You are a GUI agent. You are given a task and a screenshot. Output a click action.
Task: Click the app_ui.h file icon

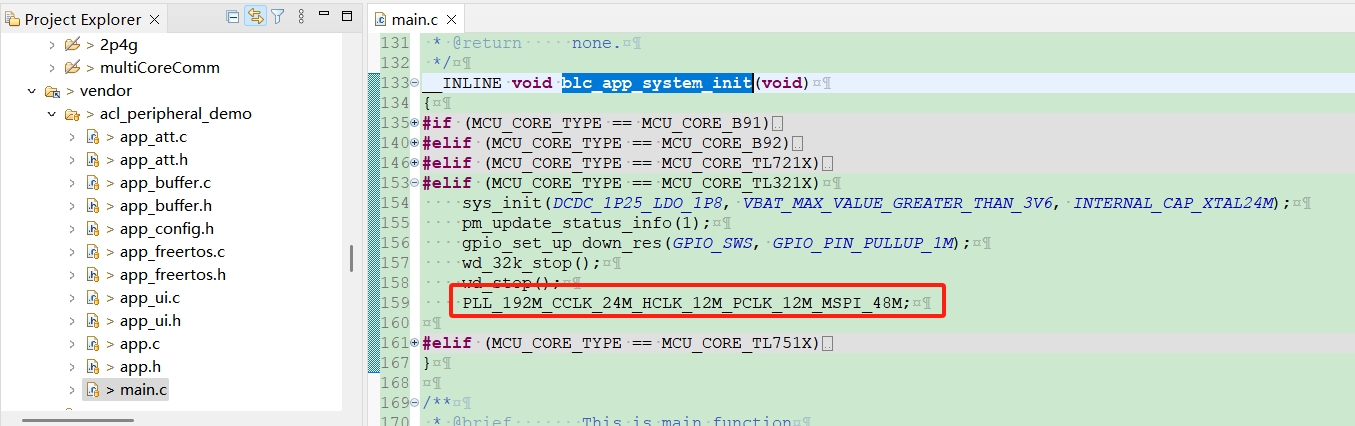tap(92, 321)
